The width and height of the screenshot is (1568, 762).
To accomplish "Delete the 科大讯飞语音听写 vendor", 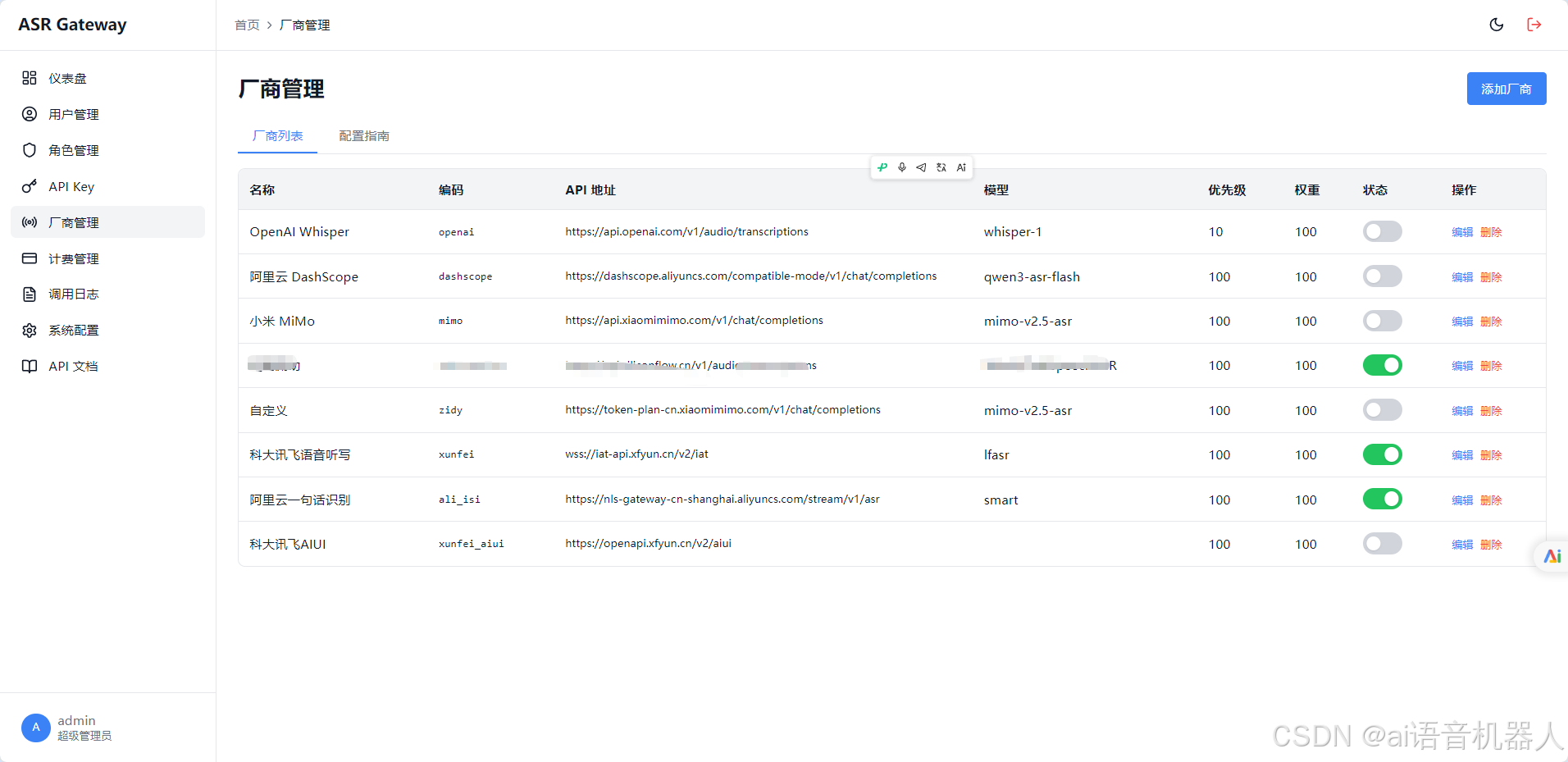I will tap(1491, 455).
